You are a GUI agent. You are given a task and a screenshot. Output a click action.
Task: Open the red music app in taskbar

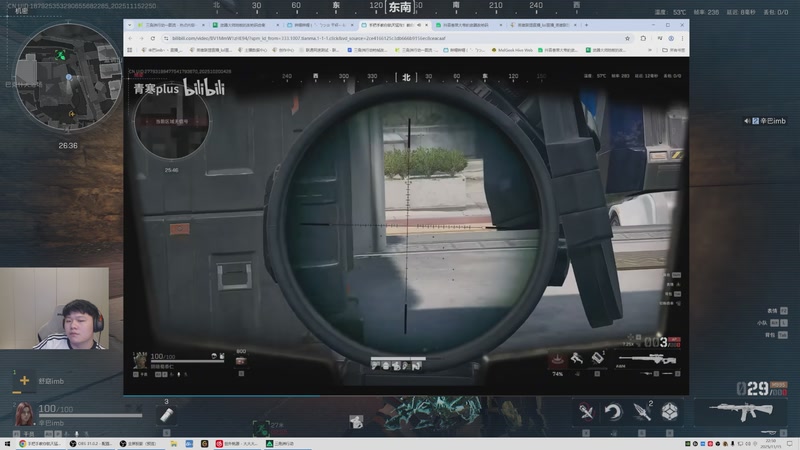[x=236, y=444]
